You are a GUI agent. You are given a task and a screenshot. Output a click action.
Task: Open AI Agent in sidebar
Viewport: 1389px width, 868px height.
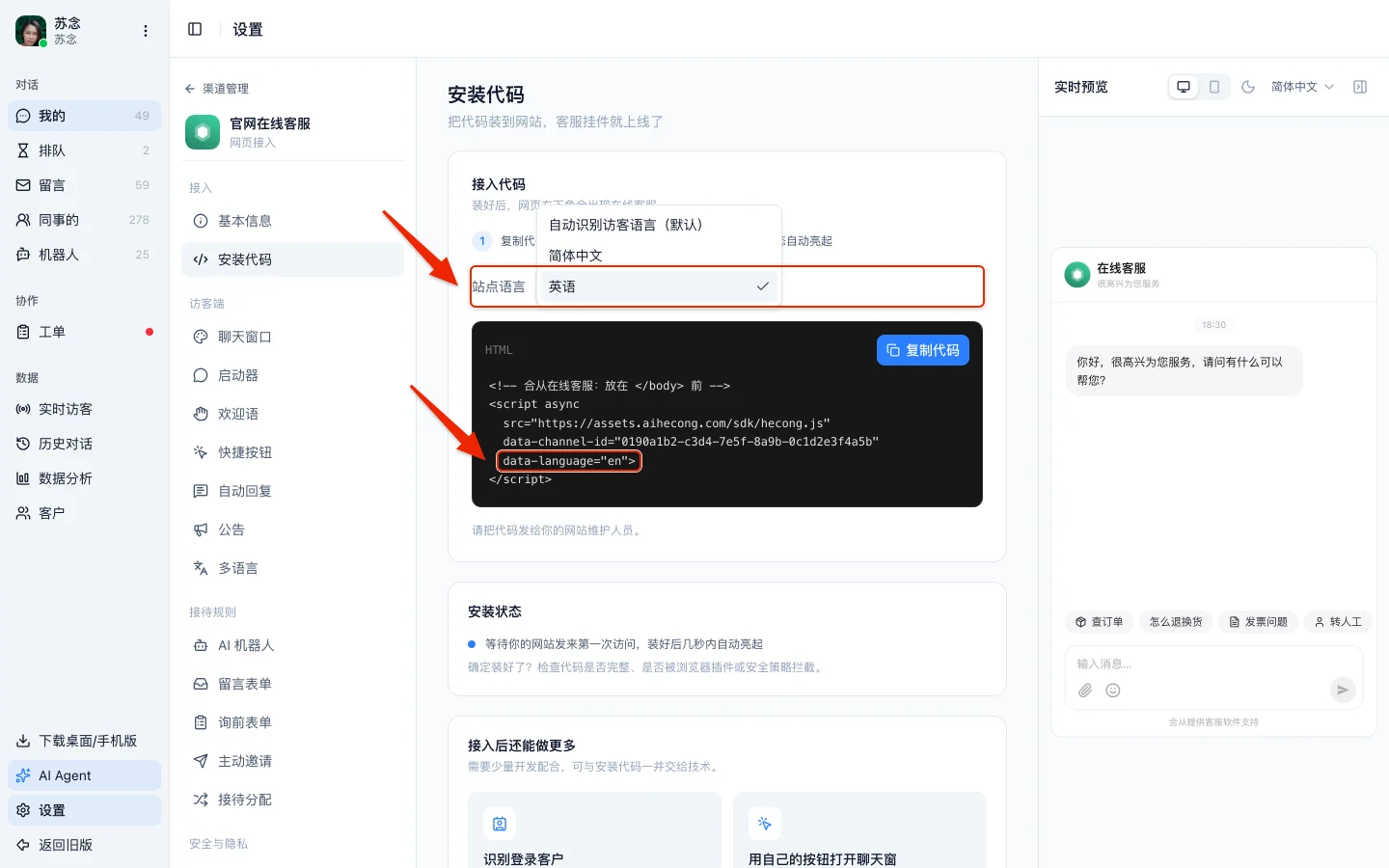click(84, 775)
